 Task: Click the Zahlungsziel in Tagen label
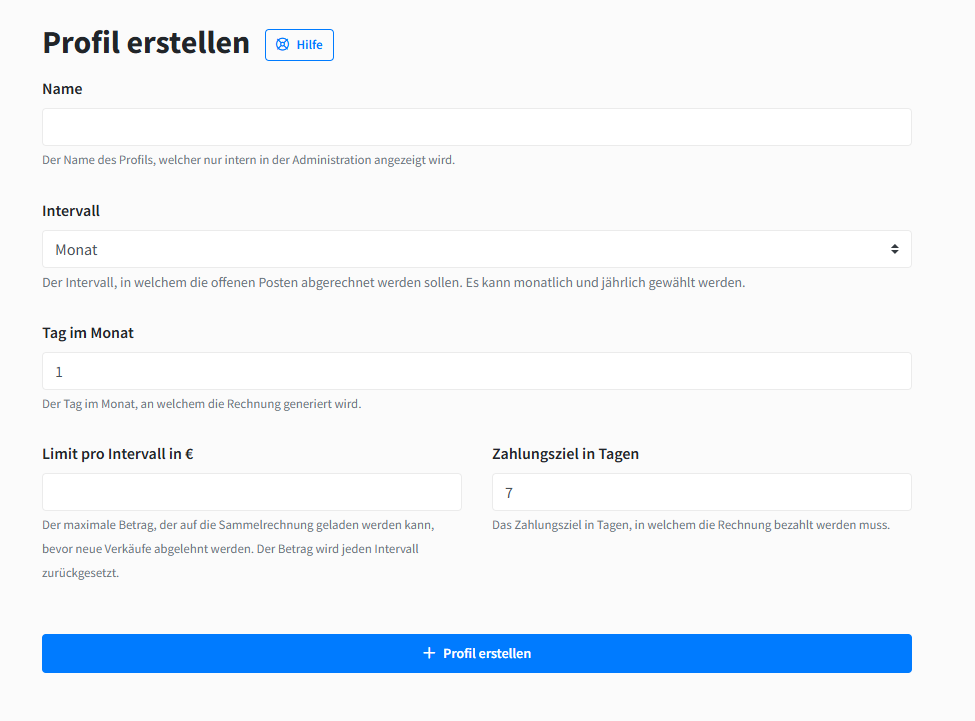pos(566,454)
